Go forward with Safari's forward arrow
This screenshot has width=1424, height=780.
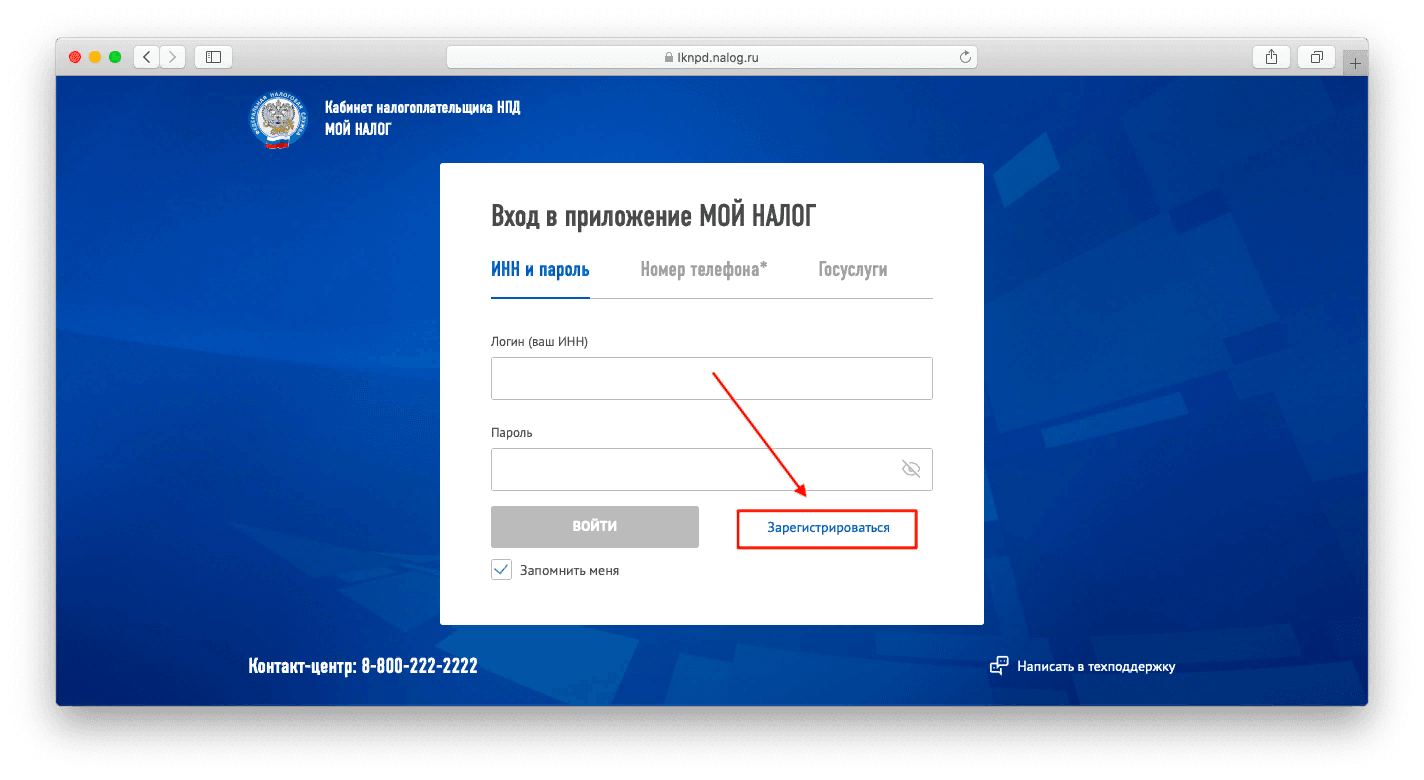(x=172, y=57)
